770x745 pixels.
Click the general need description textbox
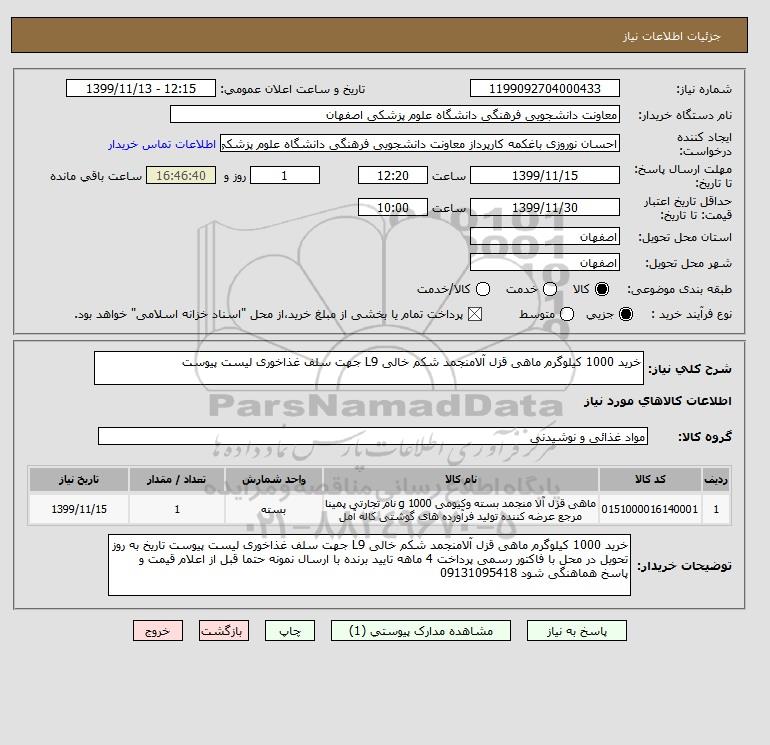pos(369,368)
